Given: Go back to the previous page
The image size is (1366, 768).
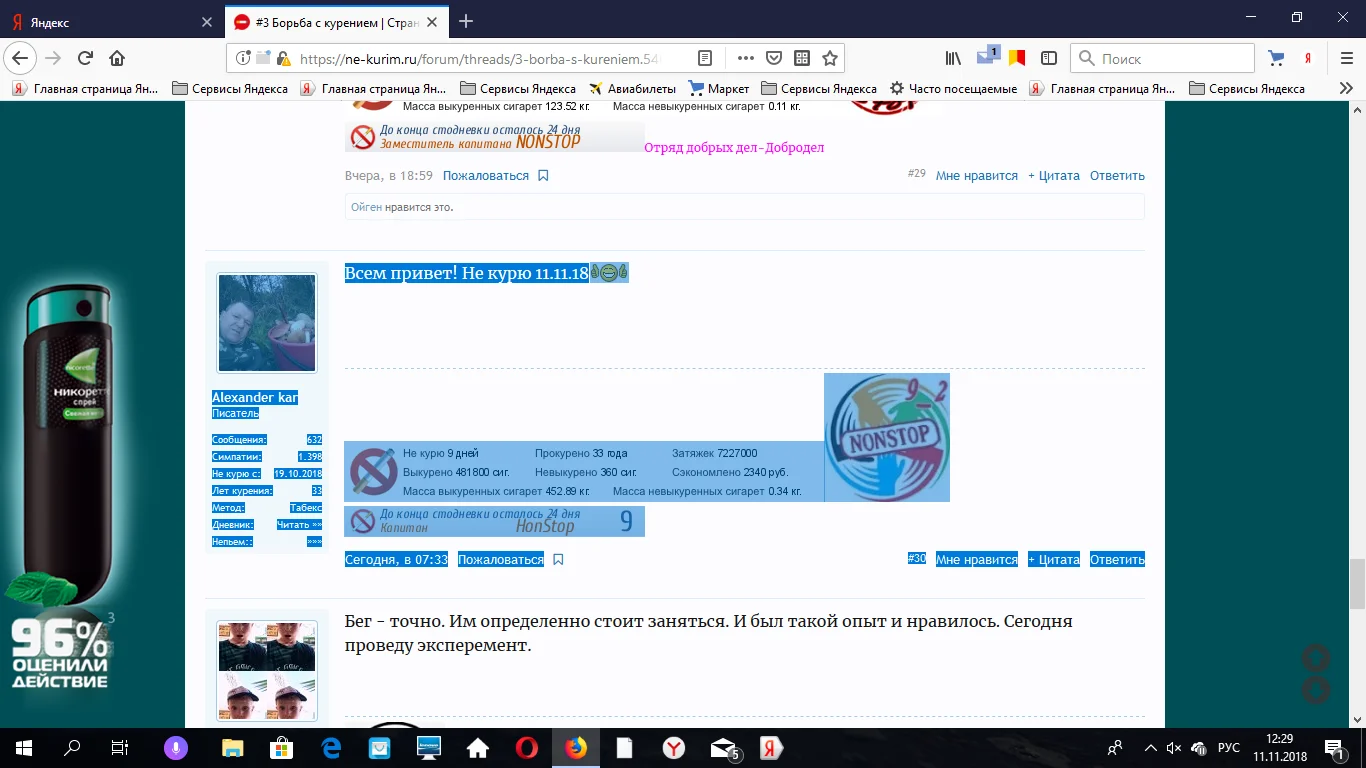Looking at the screenshot, I should [x=20, y=58].
